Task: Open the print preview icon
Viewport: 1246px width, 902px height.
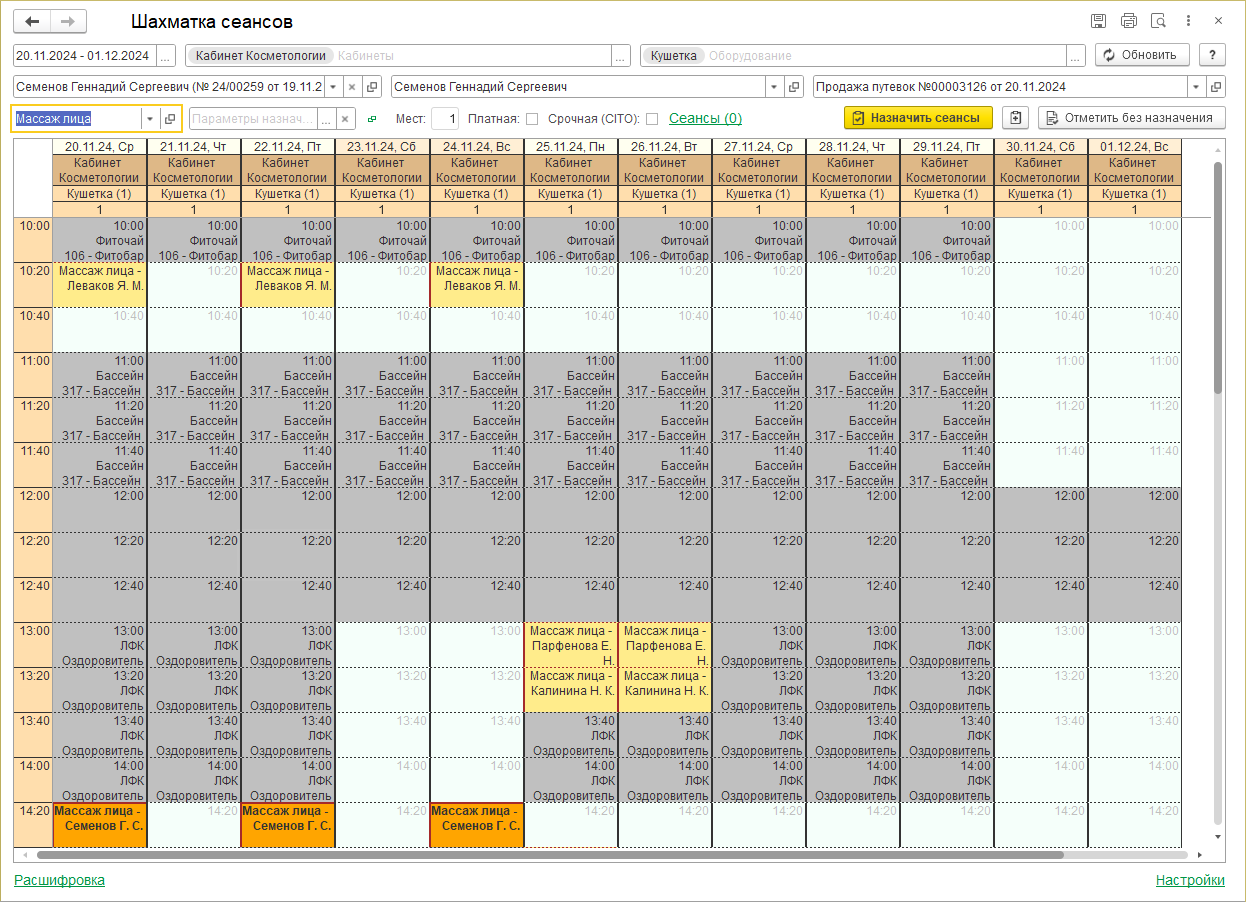Action: [x=1159, y=21]
